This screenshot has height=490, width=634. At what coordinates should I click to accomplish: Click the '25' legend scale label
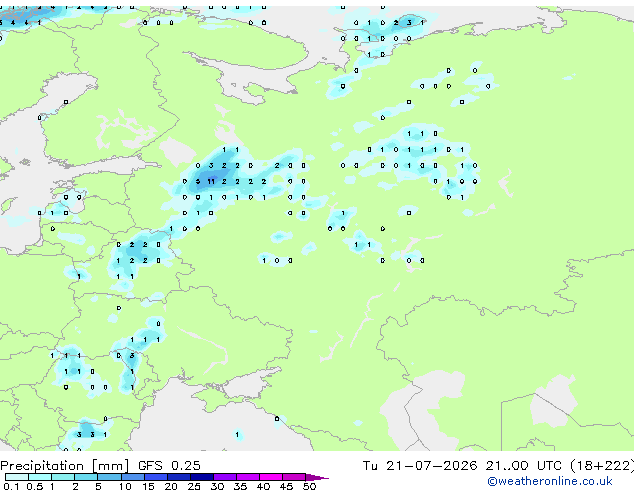coord(194,486)
